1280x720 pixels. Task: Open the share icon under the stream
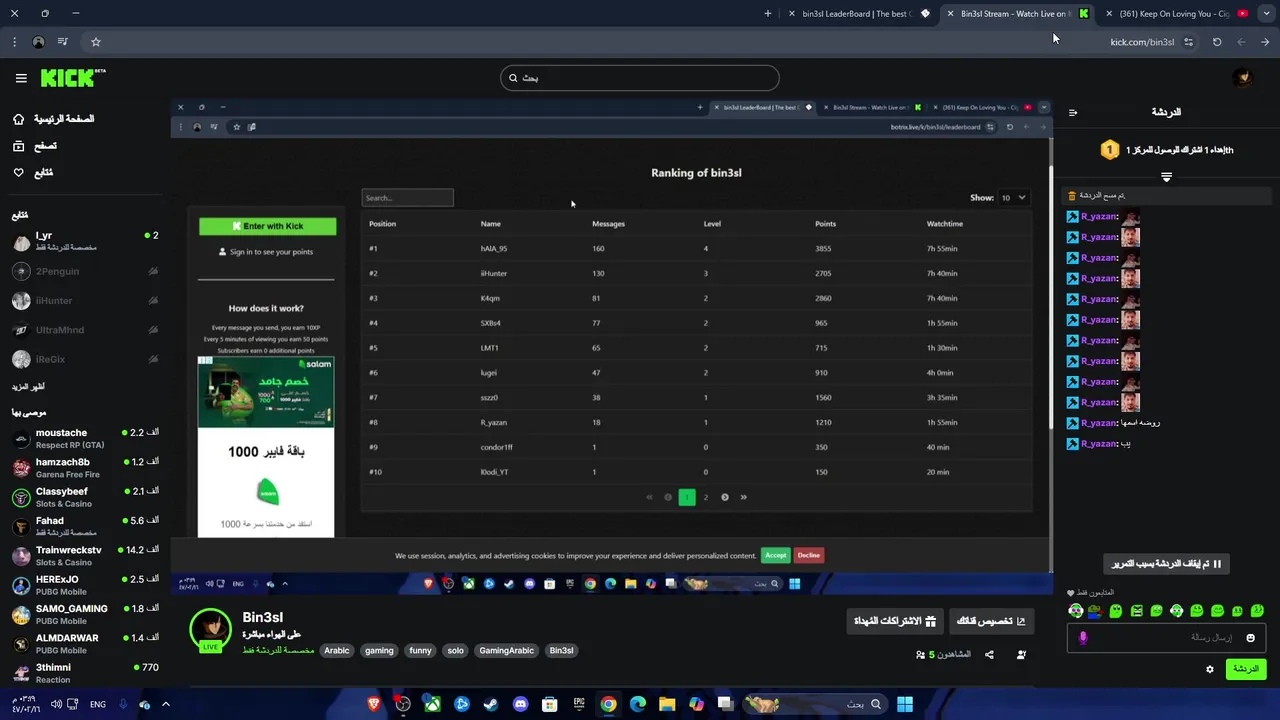(989, 655)
